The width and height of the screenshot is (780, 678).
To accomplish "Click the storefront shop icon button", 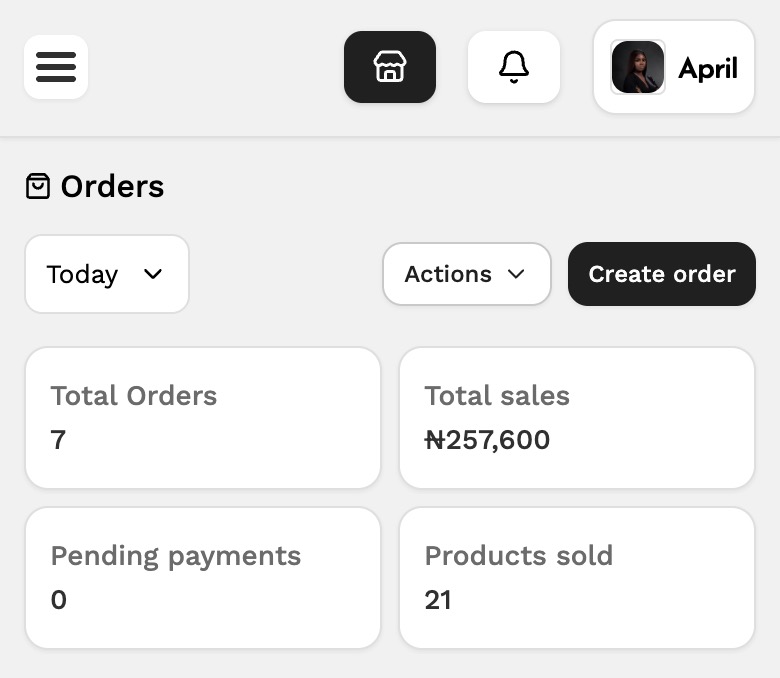I will pyautogui.click(x=390, y=67).
